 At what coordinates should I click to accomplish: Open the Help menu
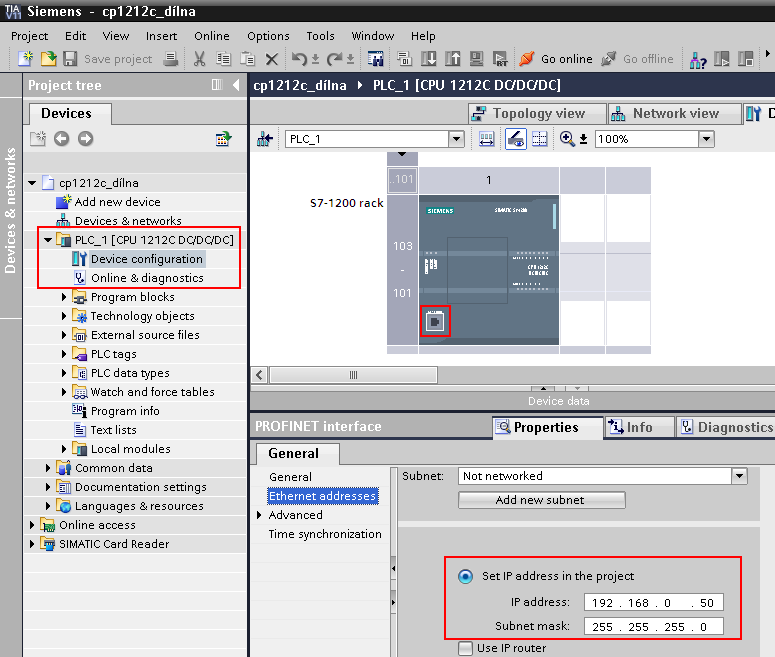coord(423,36)
